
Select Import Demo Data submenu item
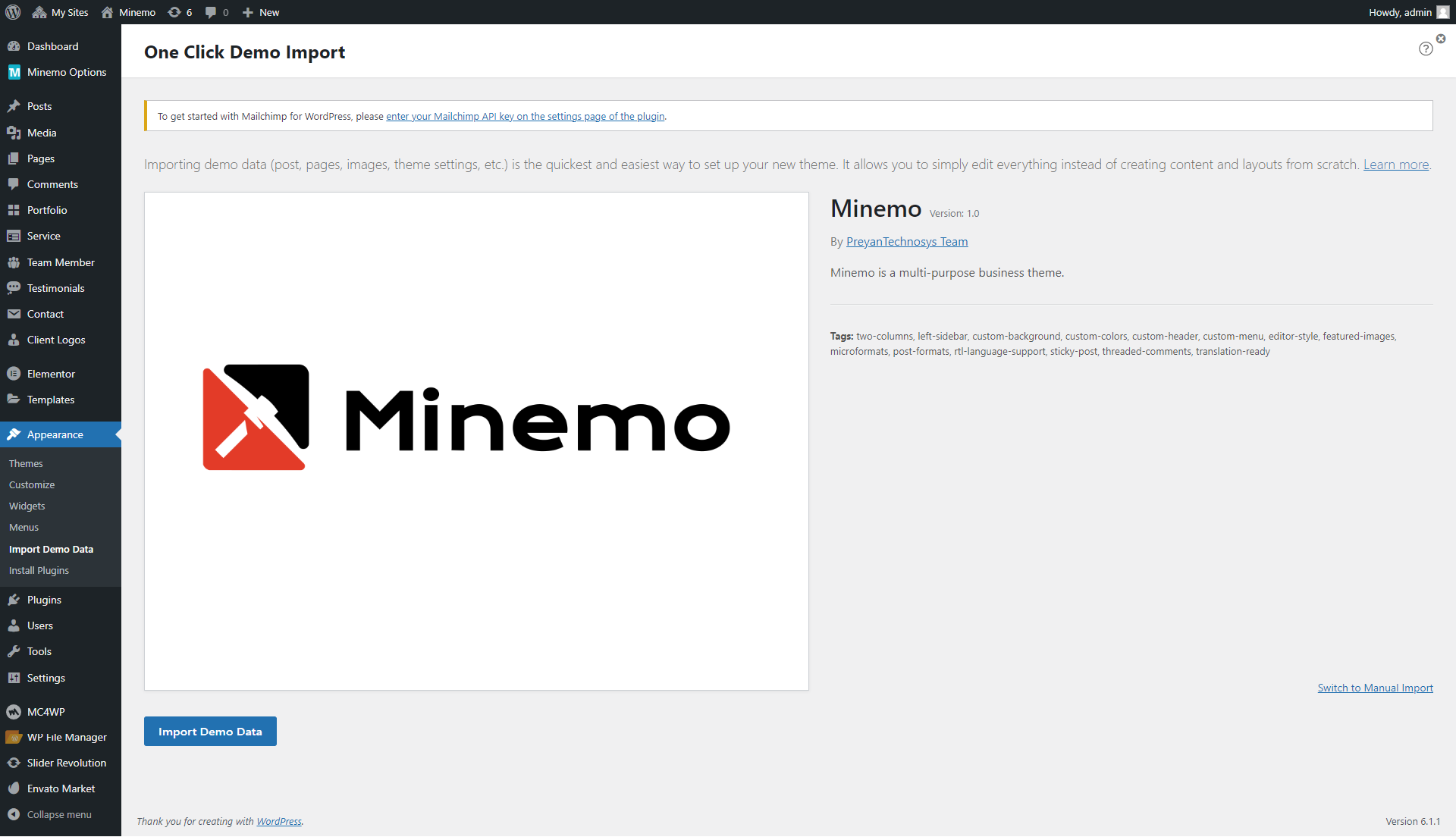[x=51, y=549]
